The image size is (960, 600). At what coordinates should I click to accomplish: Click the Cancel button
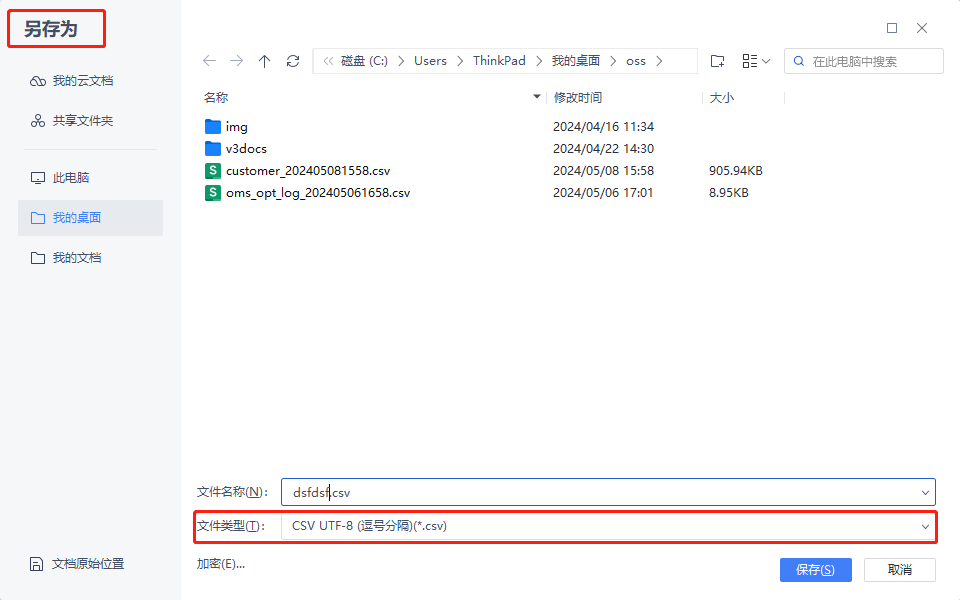(899, 570)
